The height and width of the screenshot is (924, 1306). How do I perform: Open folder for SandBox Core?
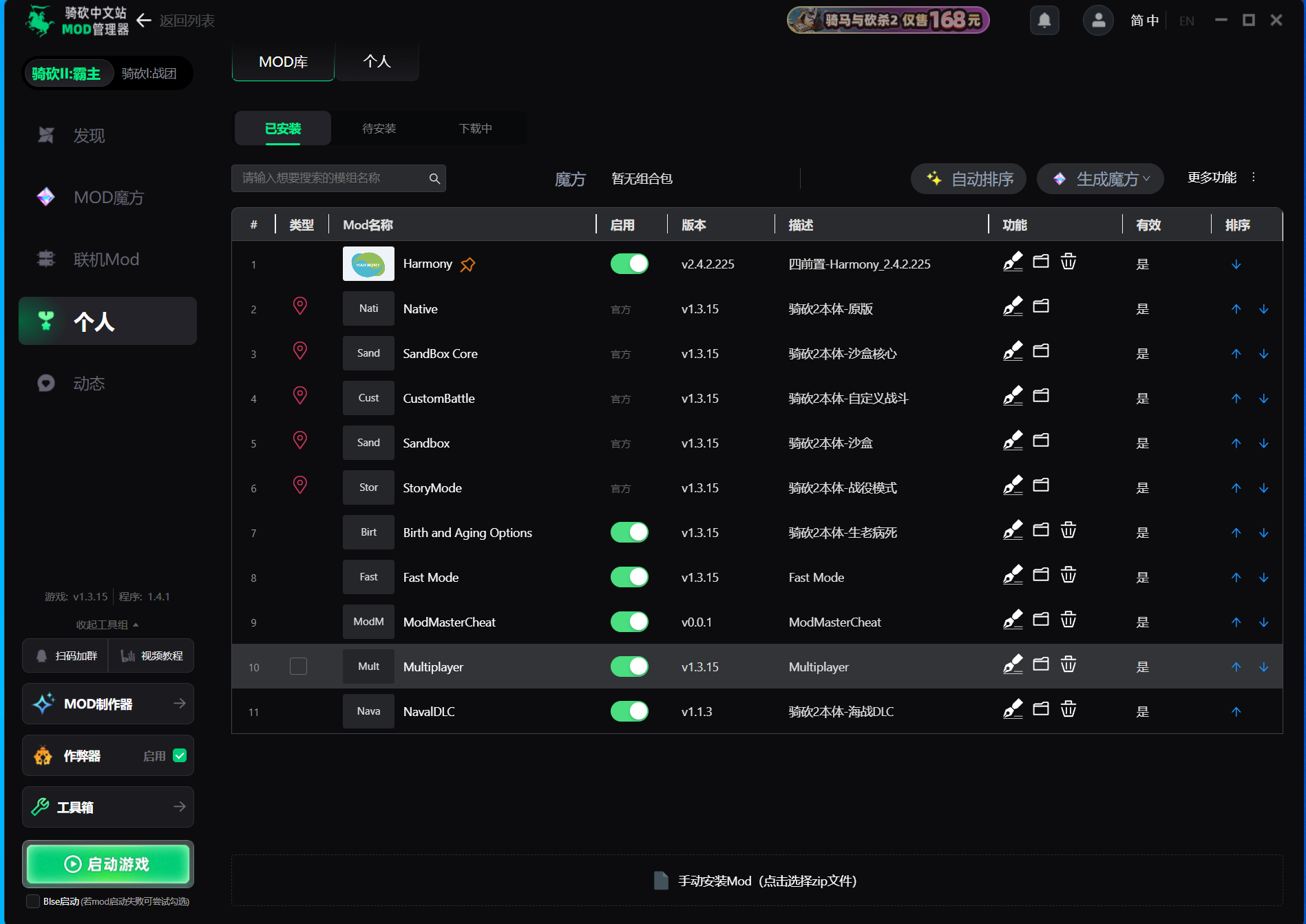click(1041, 351)
